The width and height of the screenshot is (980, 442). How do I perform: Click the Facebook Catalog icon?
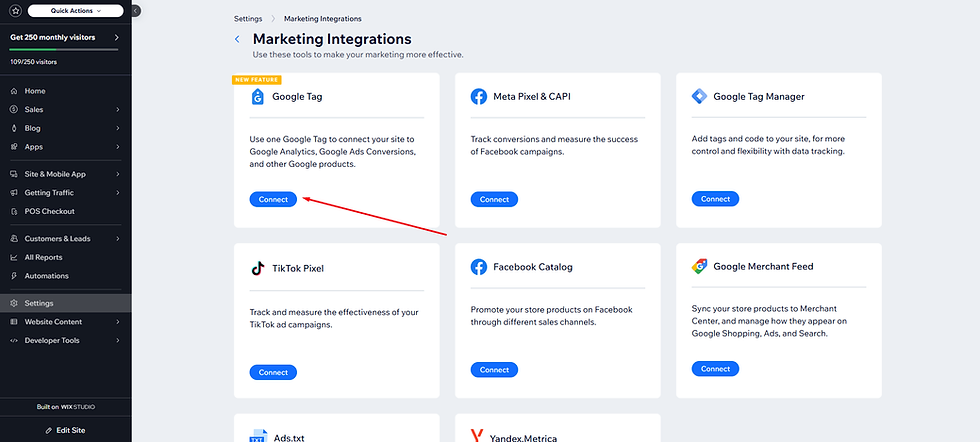pos(479,267)
